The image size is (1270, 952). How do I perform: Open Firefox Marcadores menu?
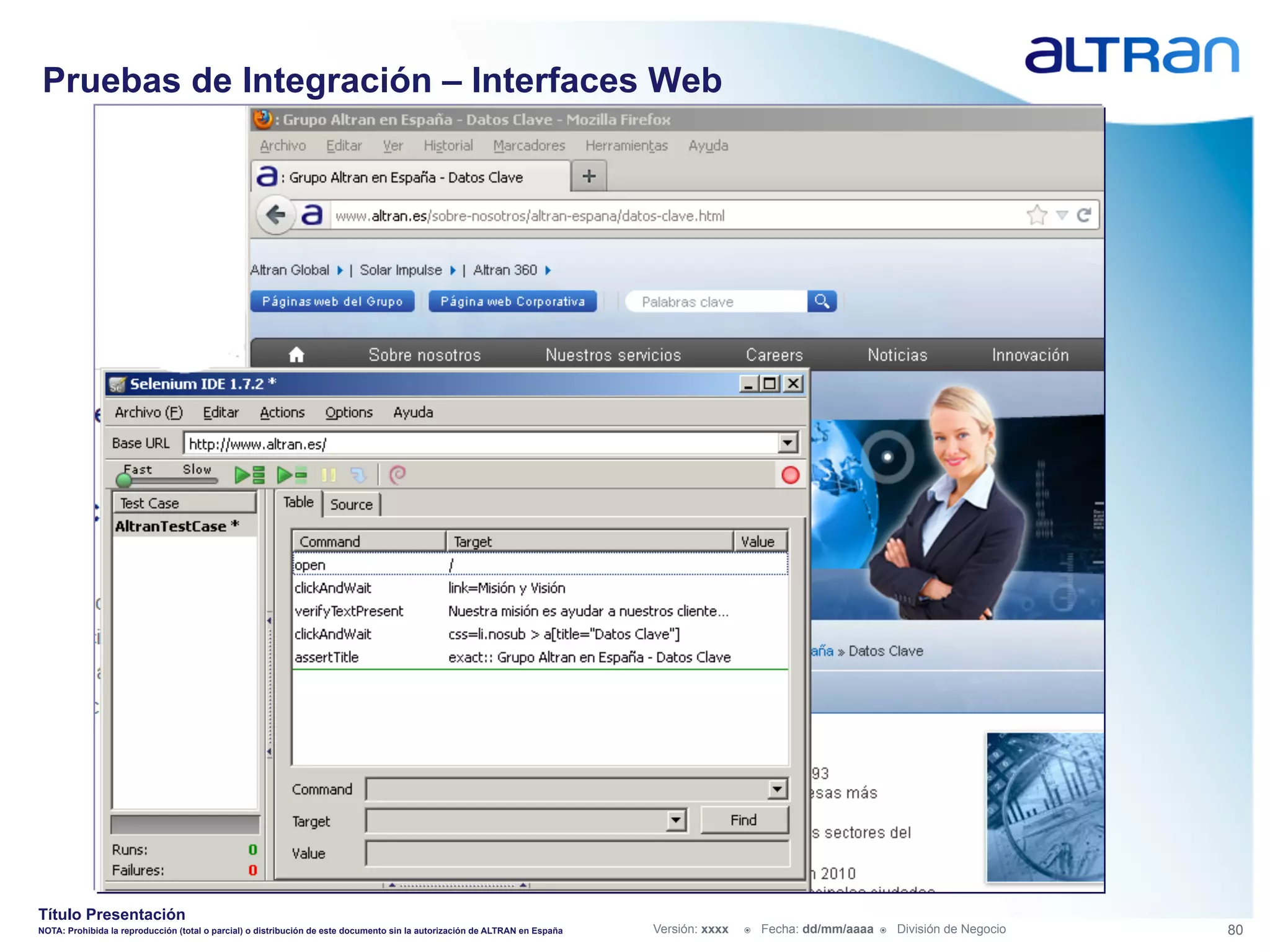[529, 146]
